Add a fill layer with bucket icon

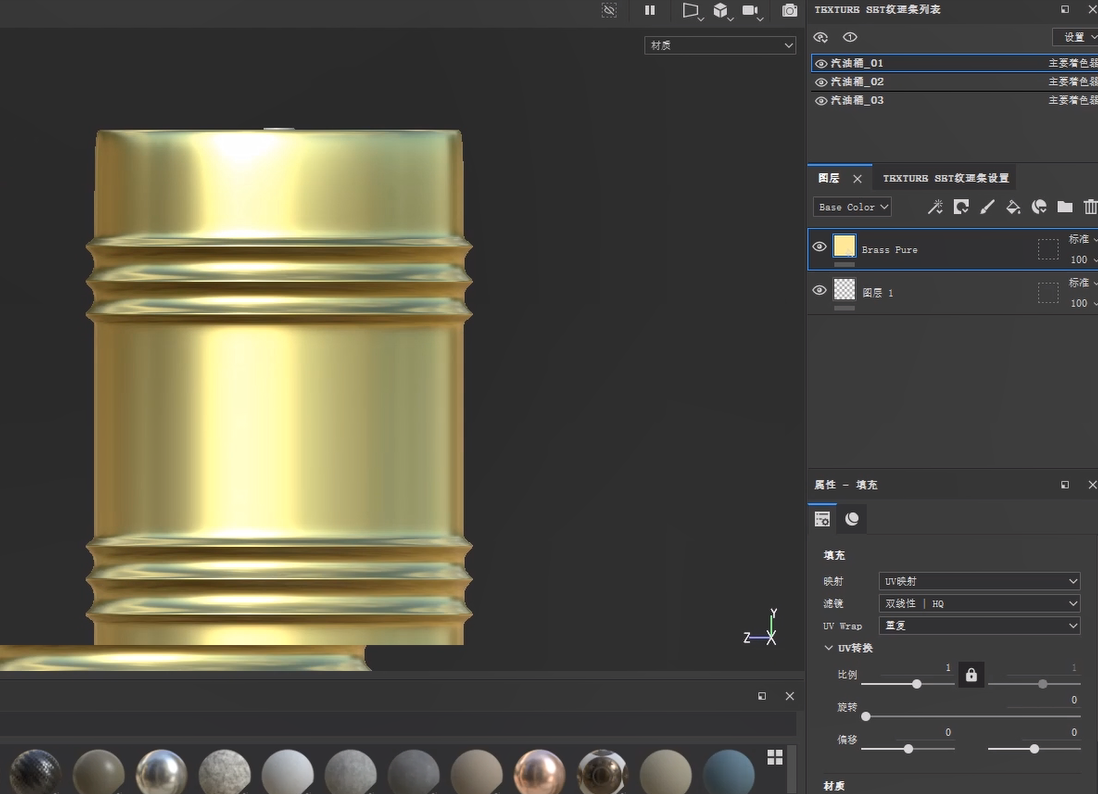pyautogui.click(x=1013, y=207)
